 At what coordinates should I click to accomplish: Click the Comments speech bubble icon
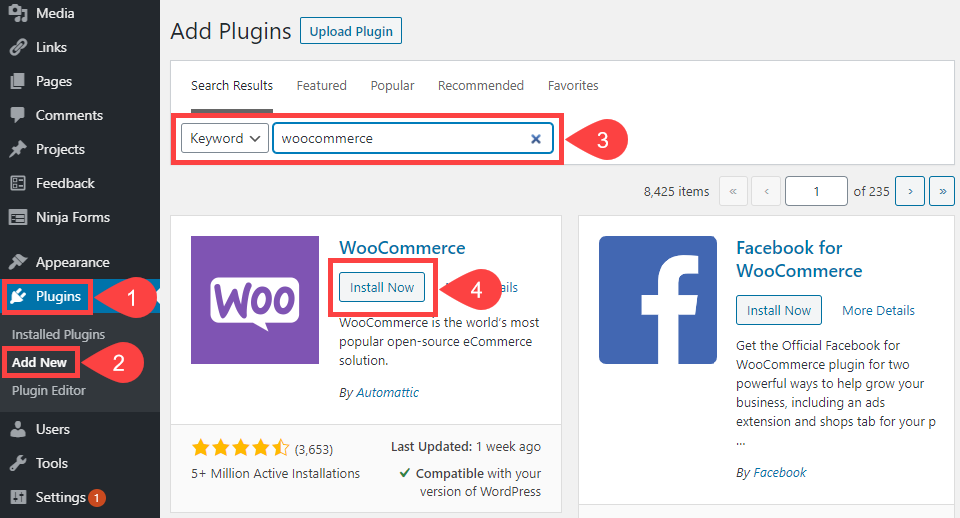click(18, 115)
